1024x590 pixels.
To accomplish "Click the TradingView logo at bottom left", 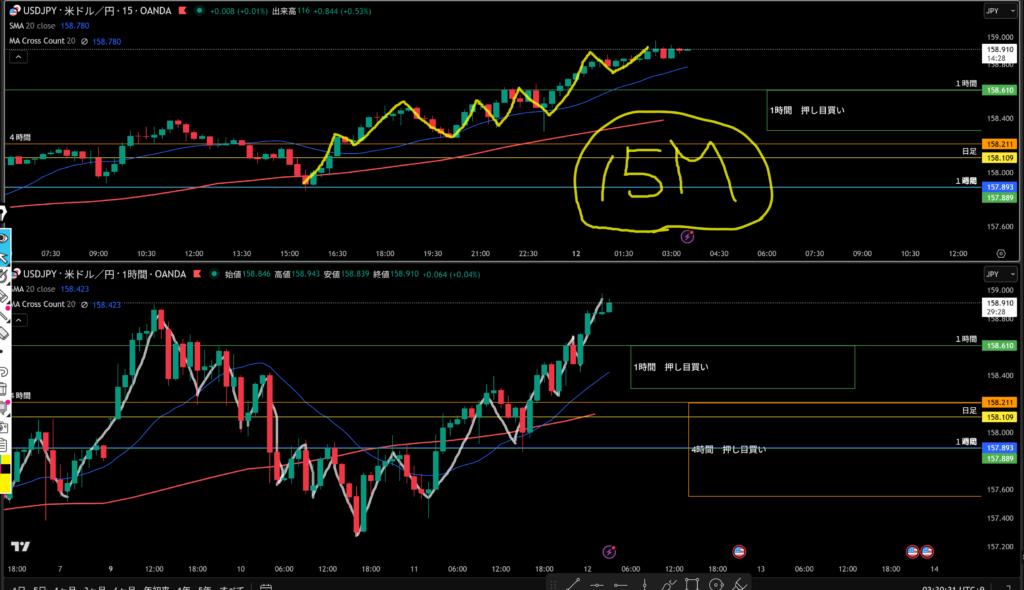I will (18, 546).
